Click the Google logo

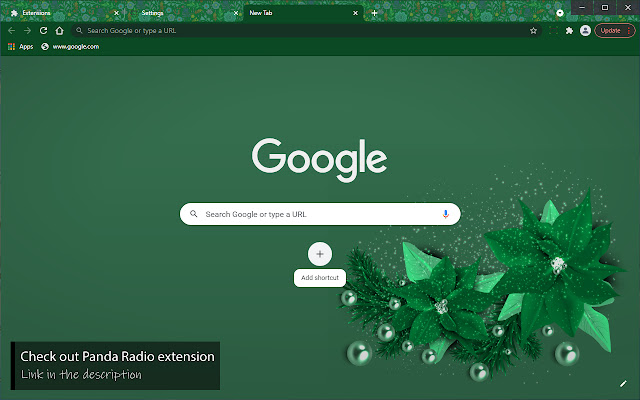(319, 160)
